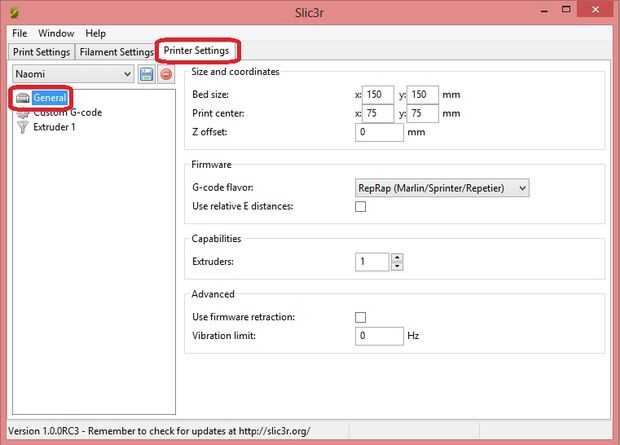Viewport: 620px width, 445px height.
Task: Maximize the Slic3r window
Action: pyautogui.click(x=566, y=10)
